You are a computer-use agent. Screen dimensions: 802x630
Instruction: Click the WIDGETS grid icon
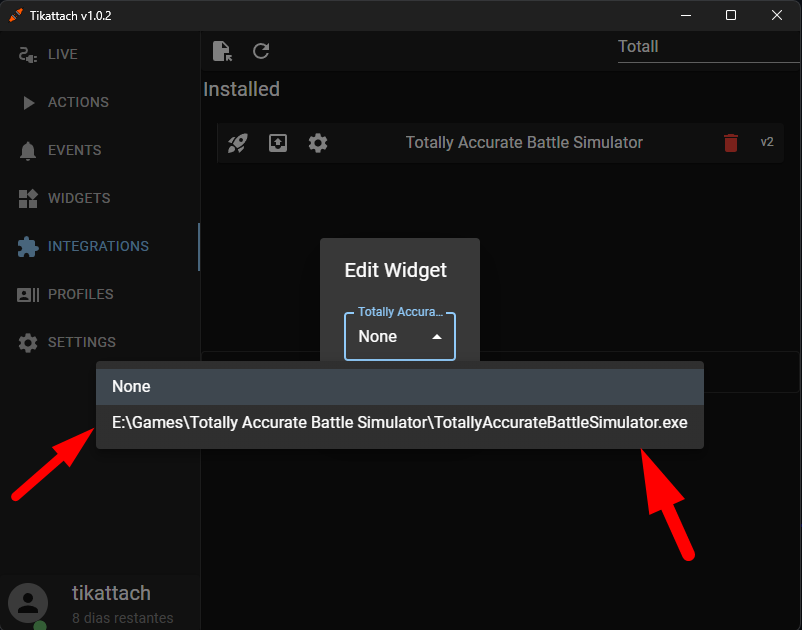coord(28,198)
